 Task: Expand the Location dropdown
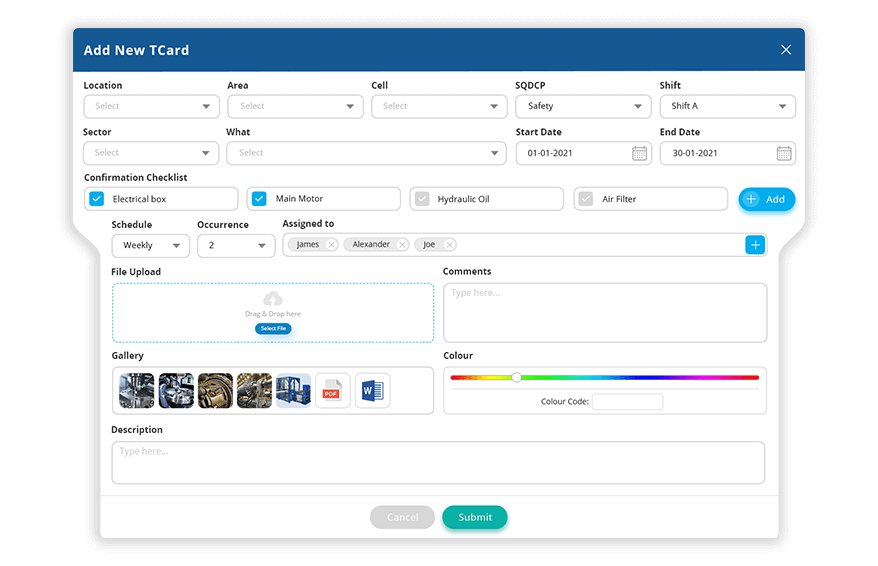click(151, 106)
